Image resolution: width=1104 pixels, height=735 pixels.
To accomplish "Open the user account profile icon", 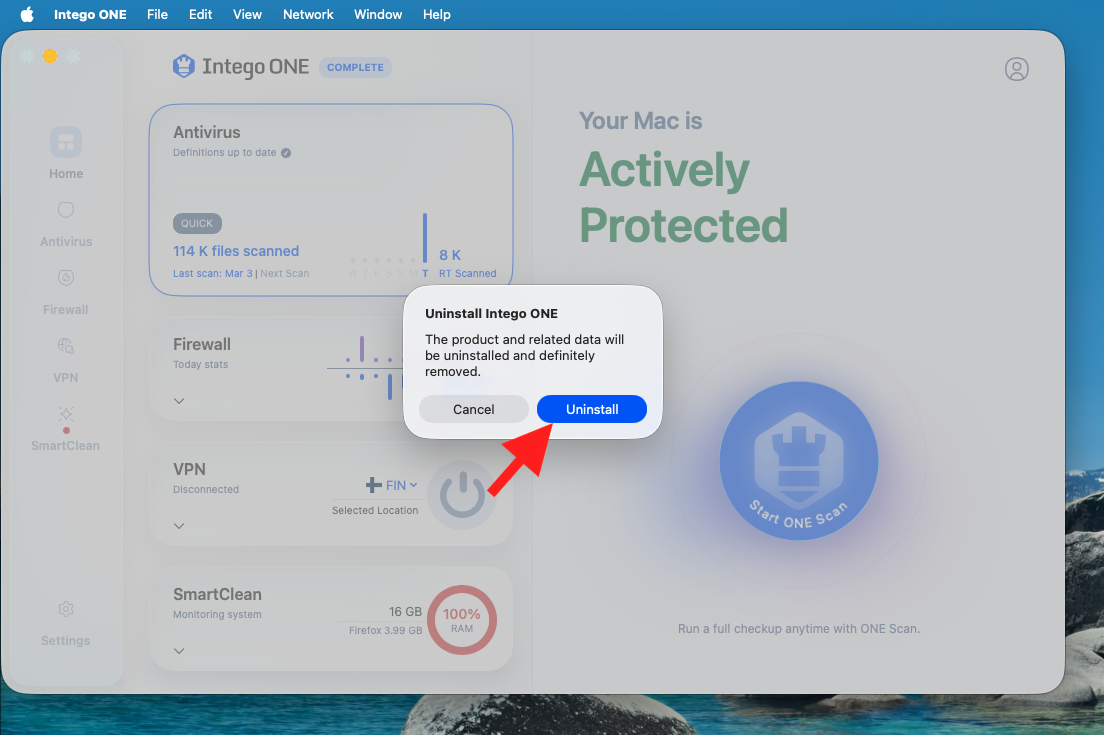I will point(1016,69).
